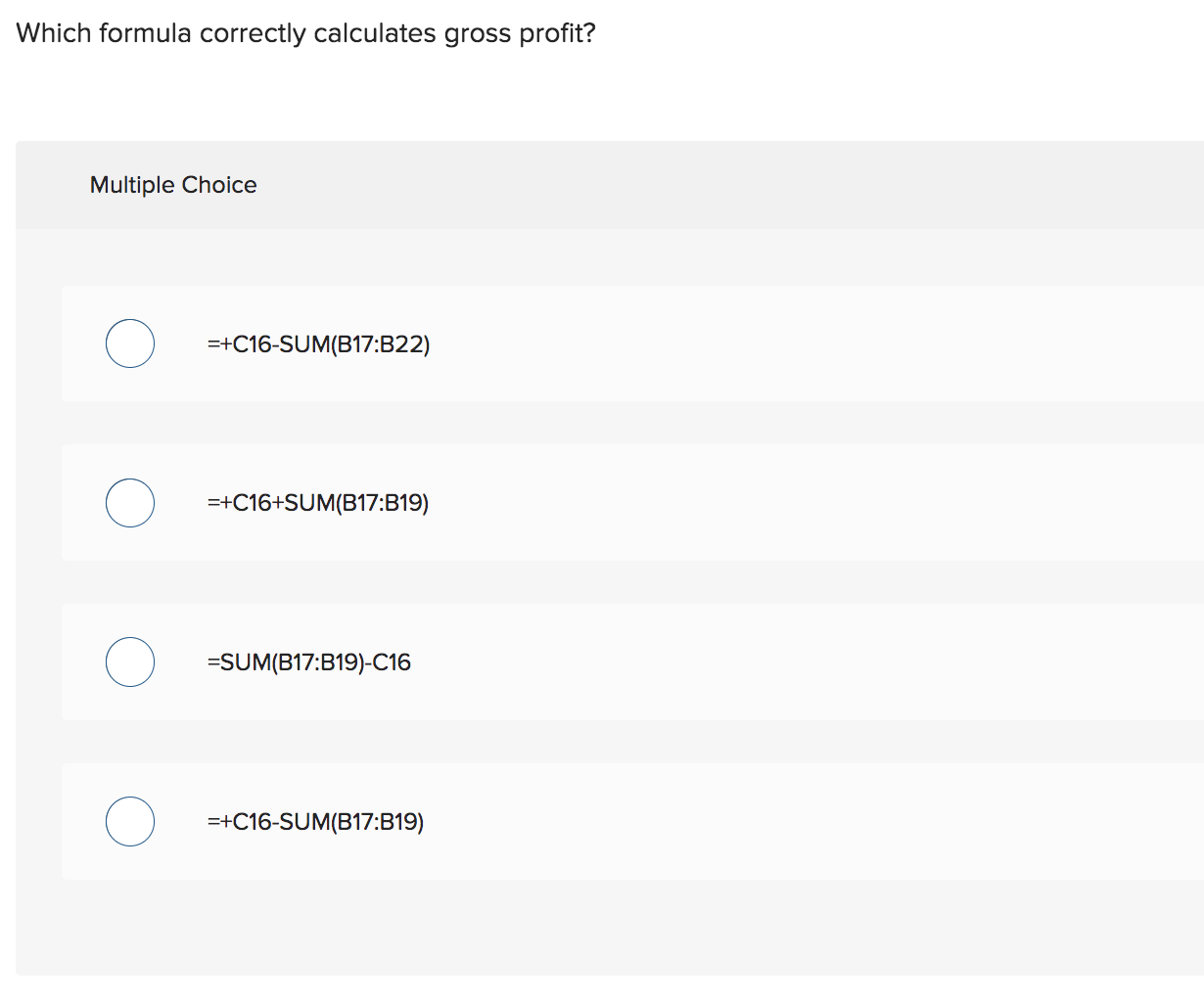The height and width of the screenshot is (1004, 1204).
Task: Select the answer text =+C16-SUM(B17:B19)
Action: (x=315, y=821)
